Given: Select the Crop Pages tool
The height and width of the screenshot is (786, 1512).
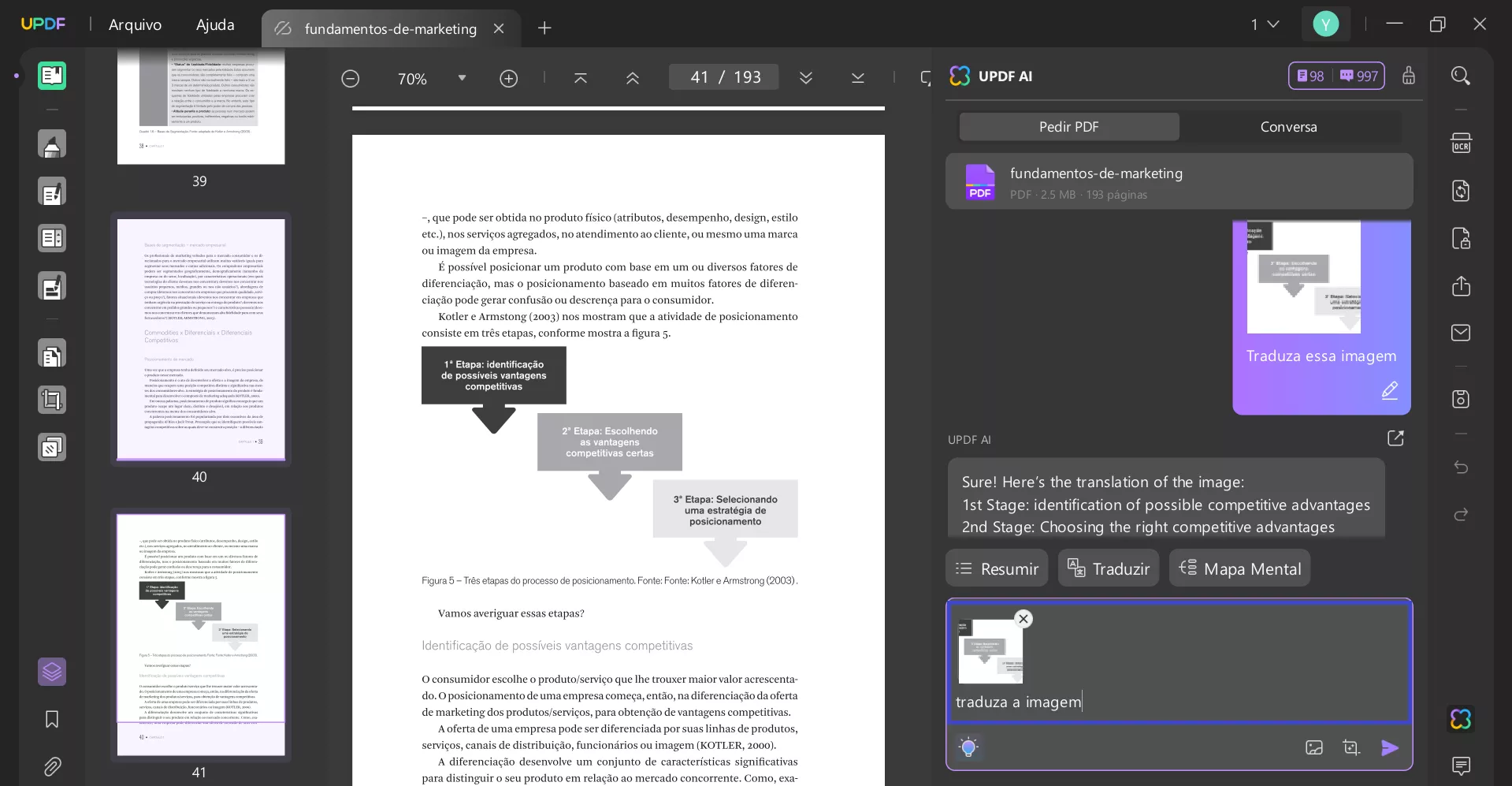Looking at the screenshot, I should (52, 400).
